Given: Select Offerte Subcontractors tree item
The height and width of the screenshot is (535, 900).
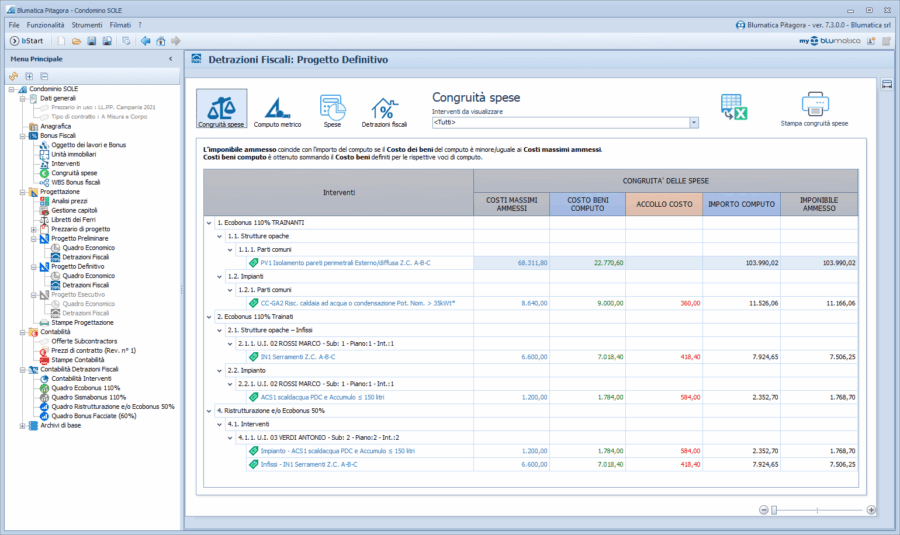Looking at the screenshot, I should coord(84,341).
